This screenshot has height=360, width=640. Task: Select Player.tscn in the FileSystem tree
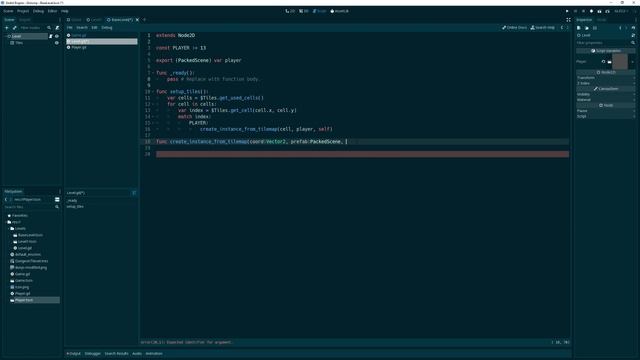[x=24, y=300]
